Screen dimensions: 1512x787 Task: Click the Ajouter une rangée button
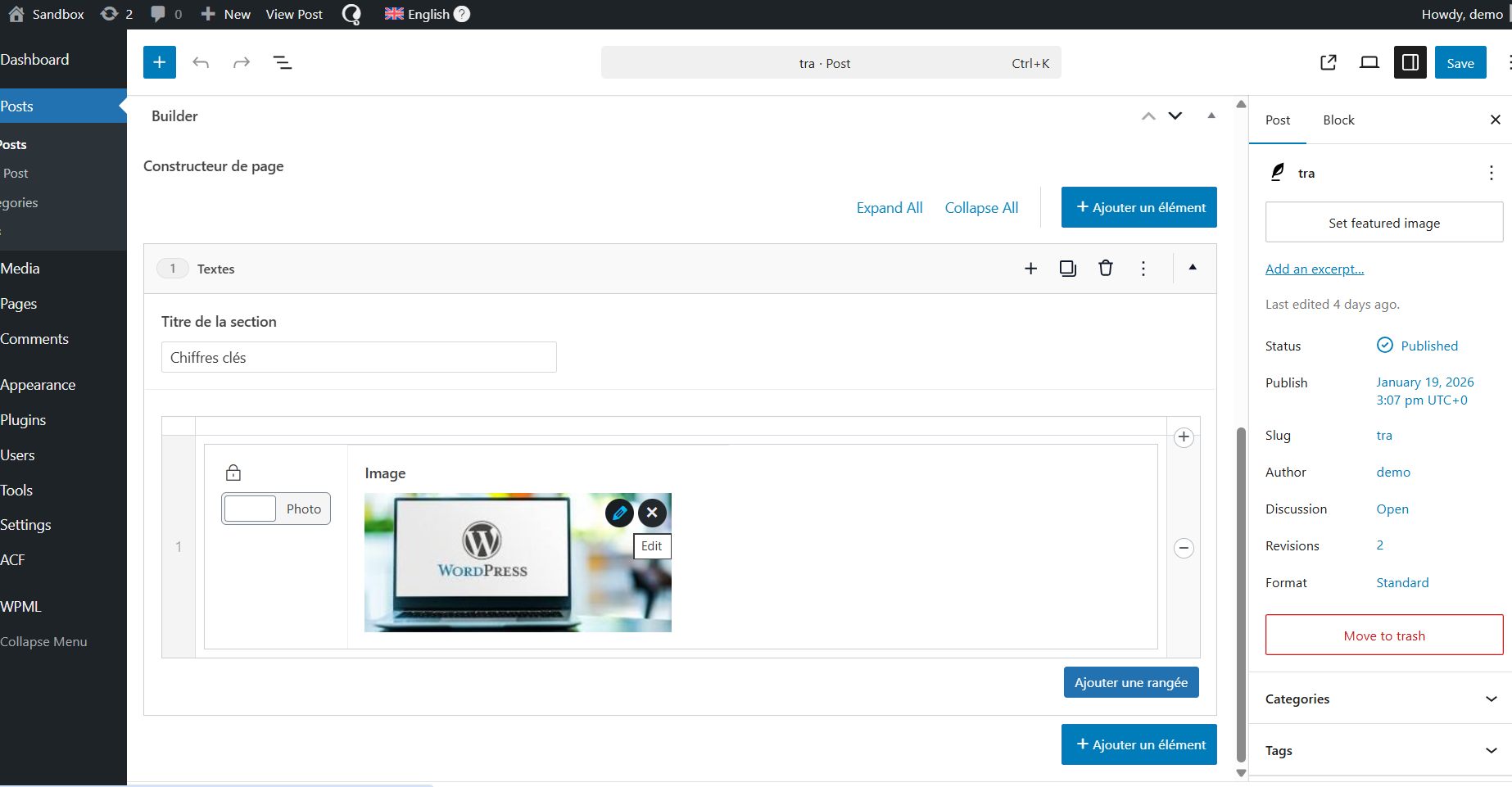[1130, 682]
